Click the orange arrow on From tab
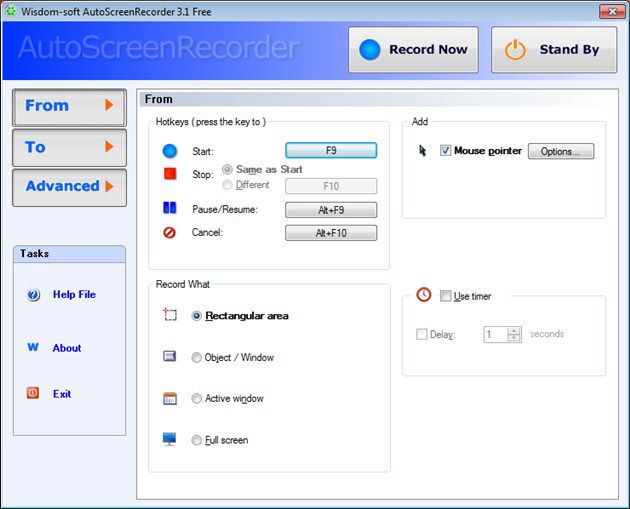 pyautogui.click(x=109, y=105)
